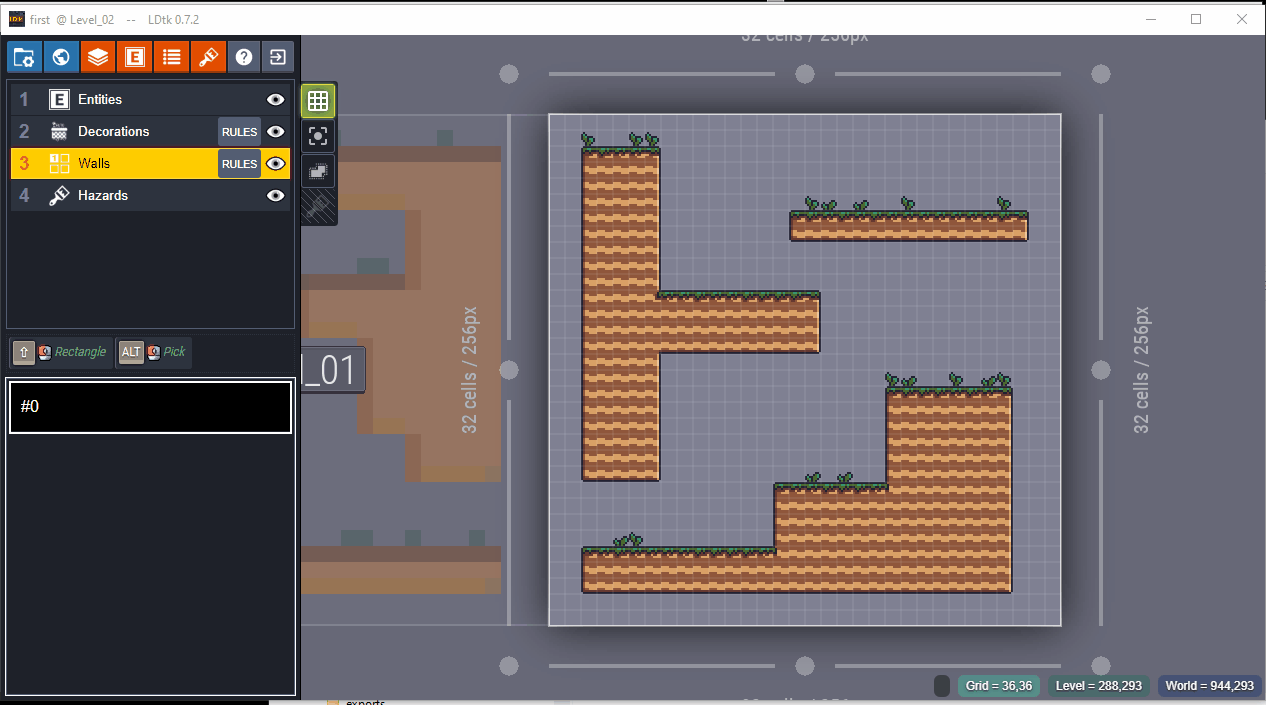
Task: Open the project settings folder icon
Action: (x=24, y=57)
